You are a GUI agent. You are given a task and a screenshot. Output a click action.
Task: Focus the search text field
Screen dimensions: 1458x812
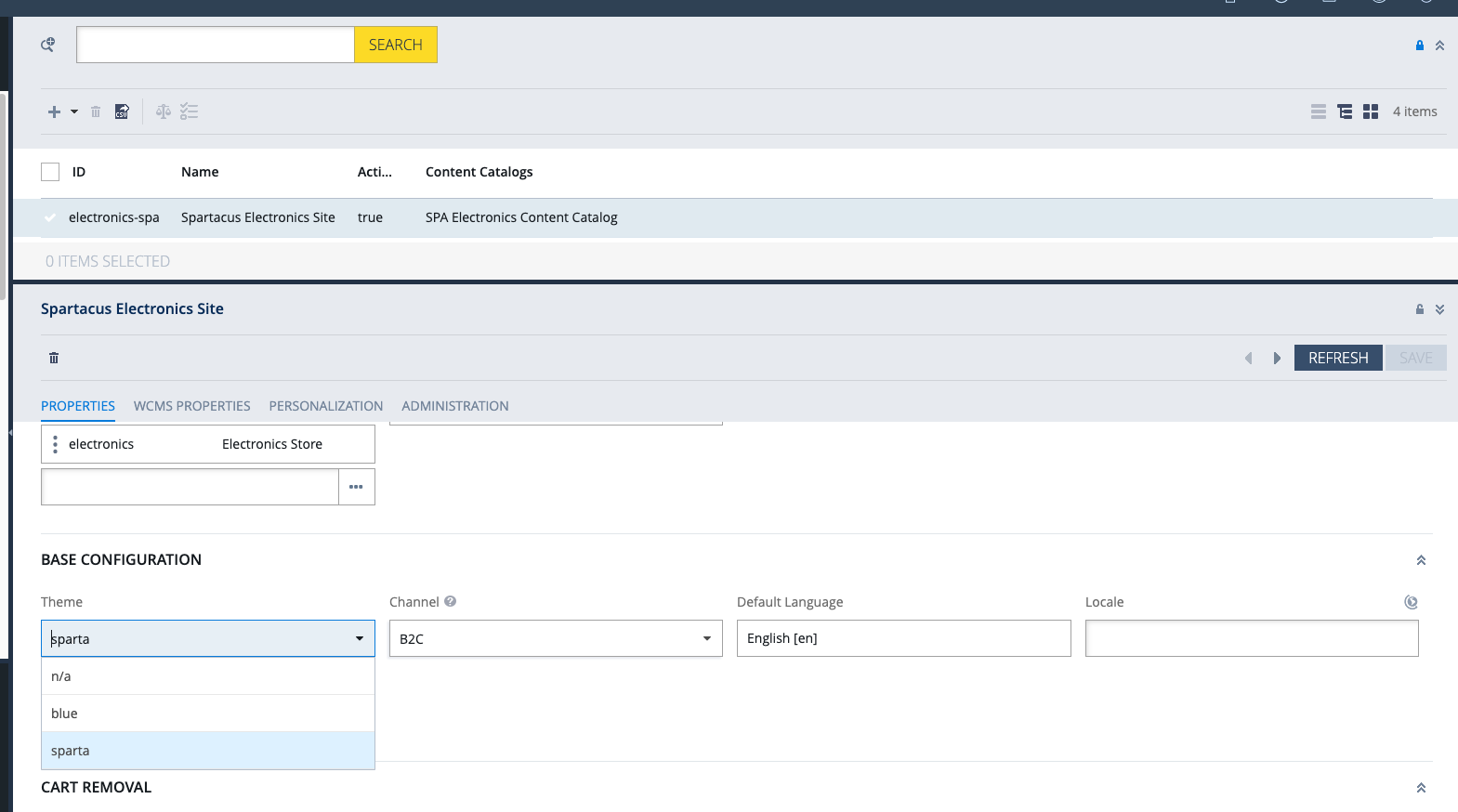click(x=216, y=45)
